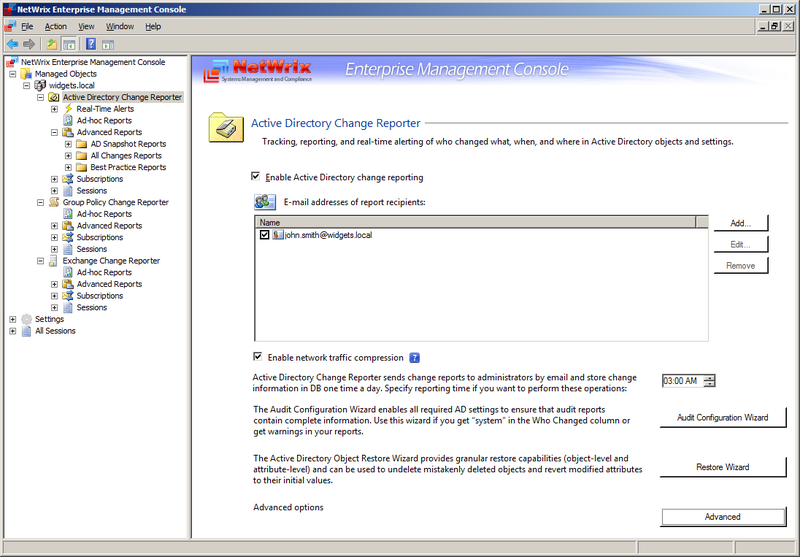The image size is (800, 557).
Task: Collapse the Managed Objects node
Action: coord(13,74)
